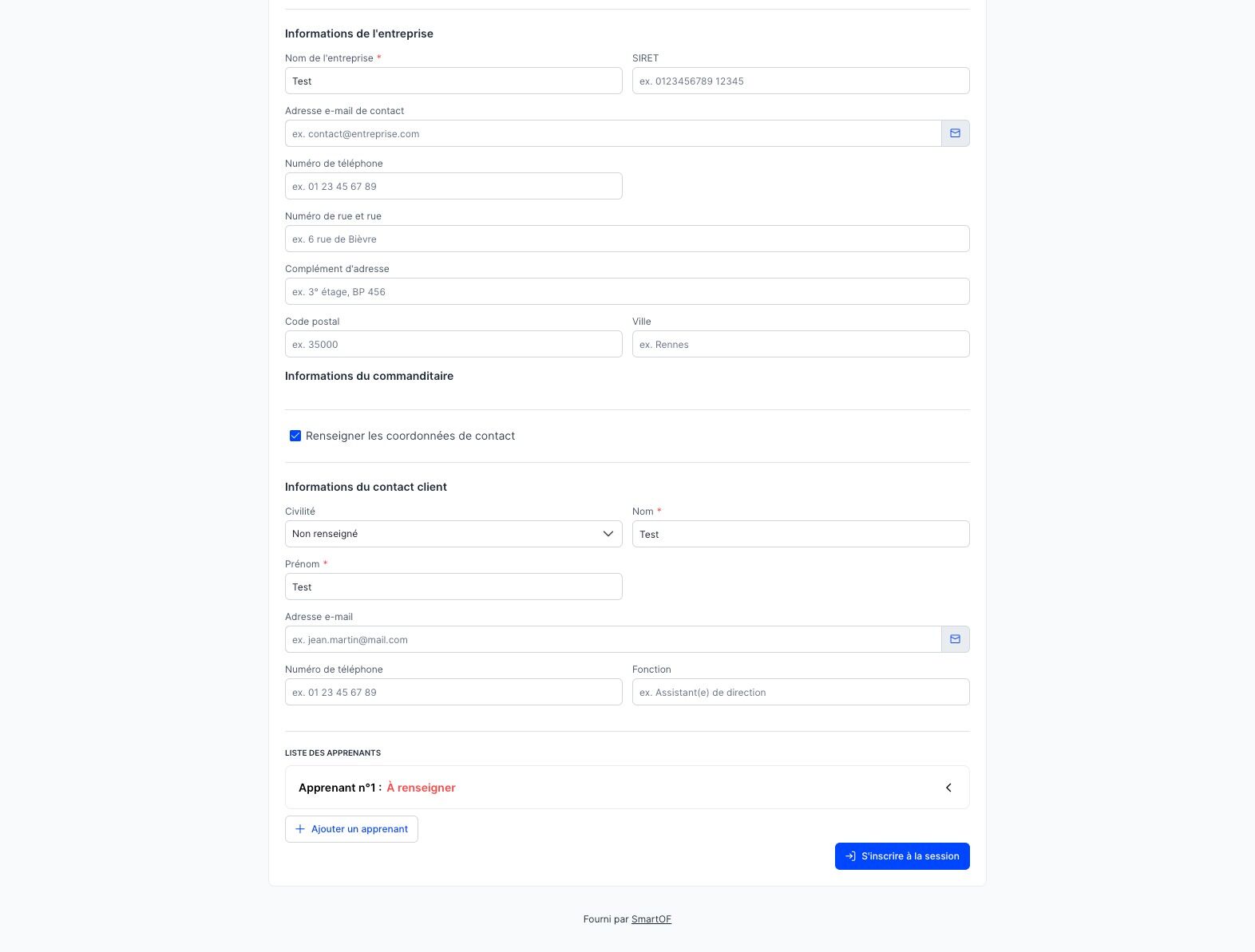
Task: Select the company contact email field
Action: coord(612,133)
